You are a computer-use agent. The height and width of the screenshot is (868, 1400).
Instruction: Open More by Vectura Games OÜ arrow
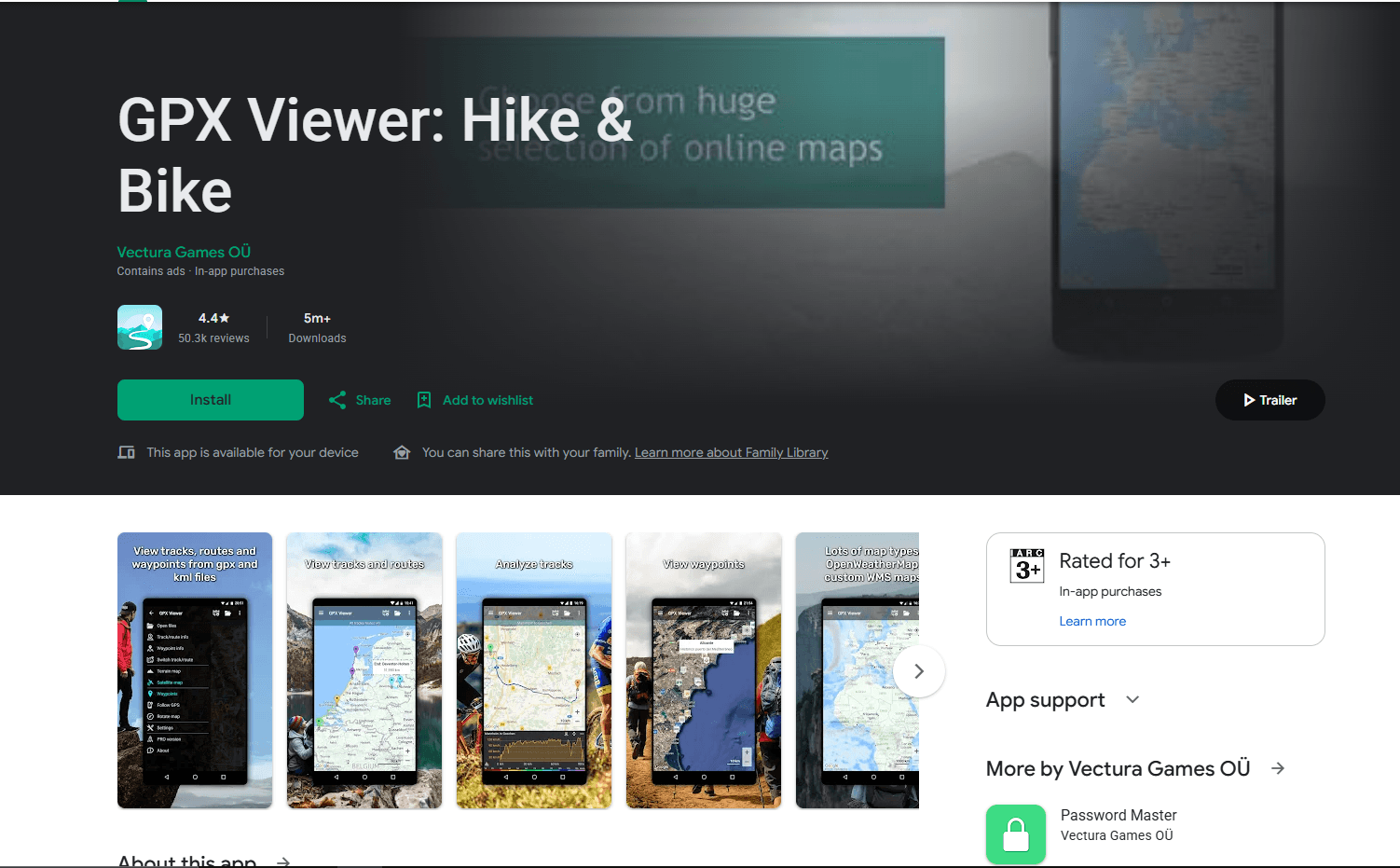tap(1278, 768)
